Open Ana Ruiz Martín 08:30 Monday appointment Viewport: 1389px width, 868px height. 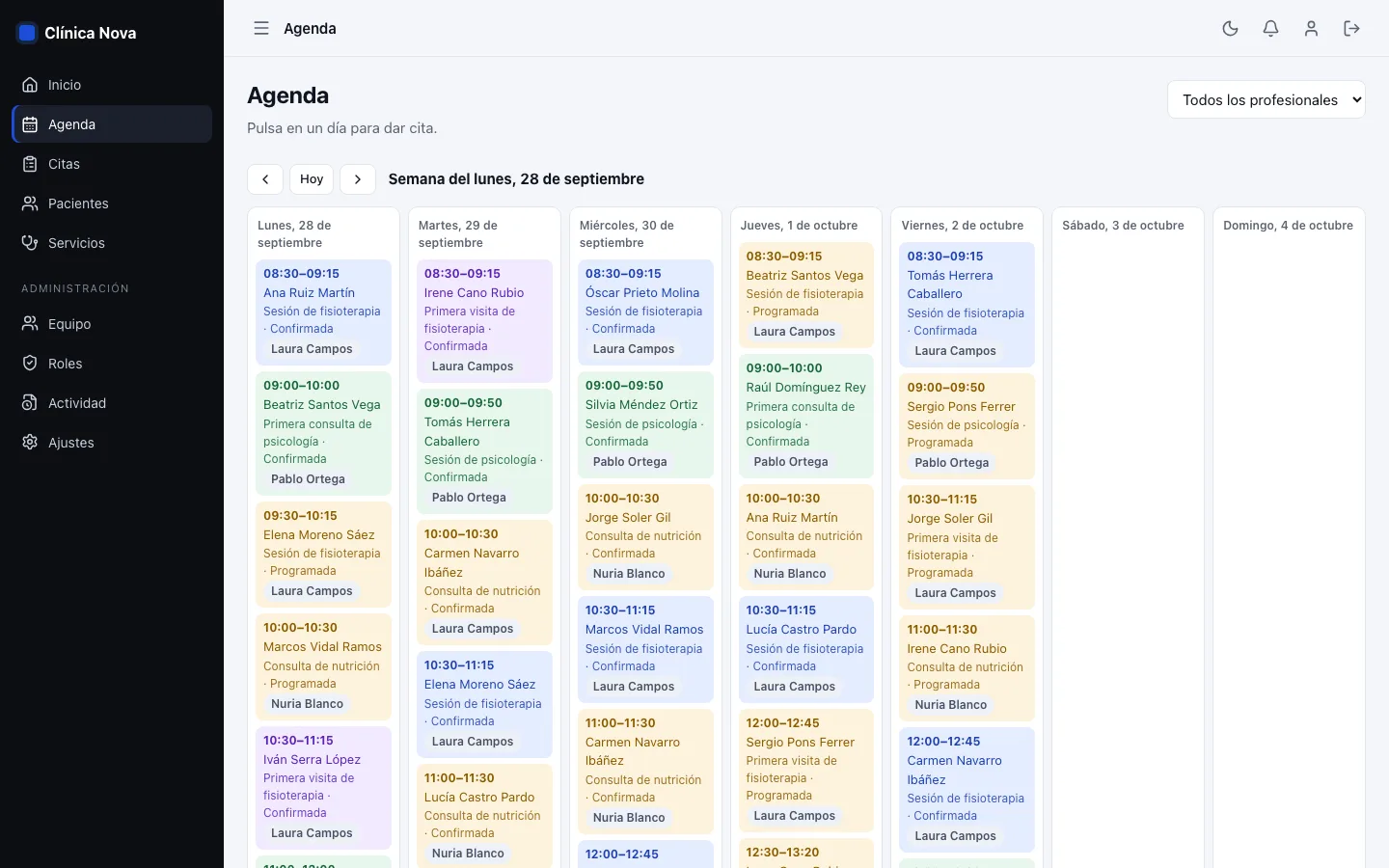point(323,312)
